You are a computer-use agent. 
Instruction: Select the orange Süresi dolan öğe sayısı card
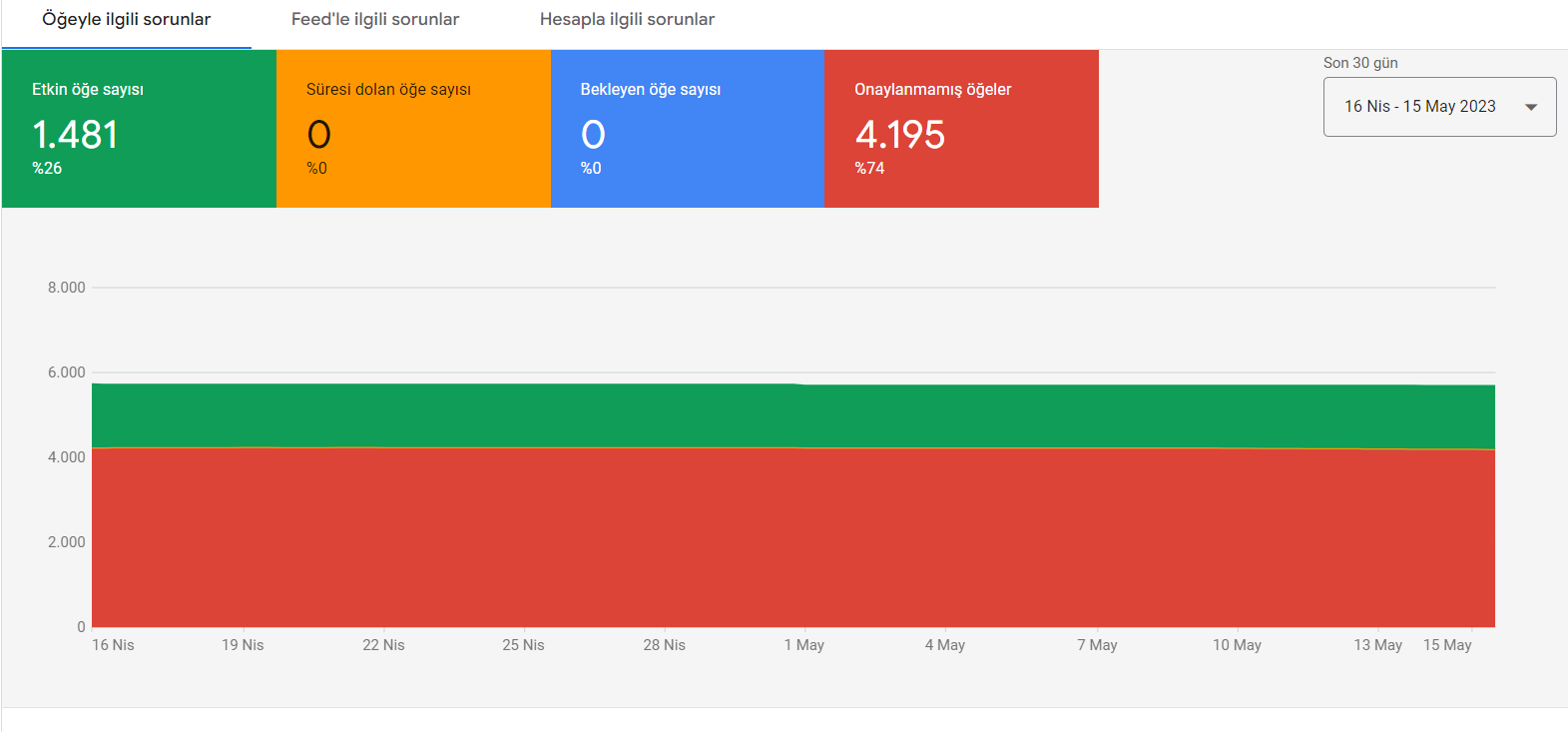pos(413,129)
